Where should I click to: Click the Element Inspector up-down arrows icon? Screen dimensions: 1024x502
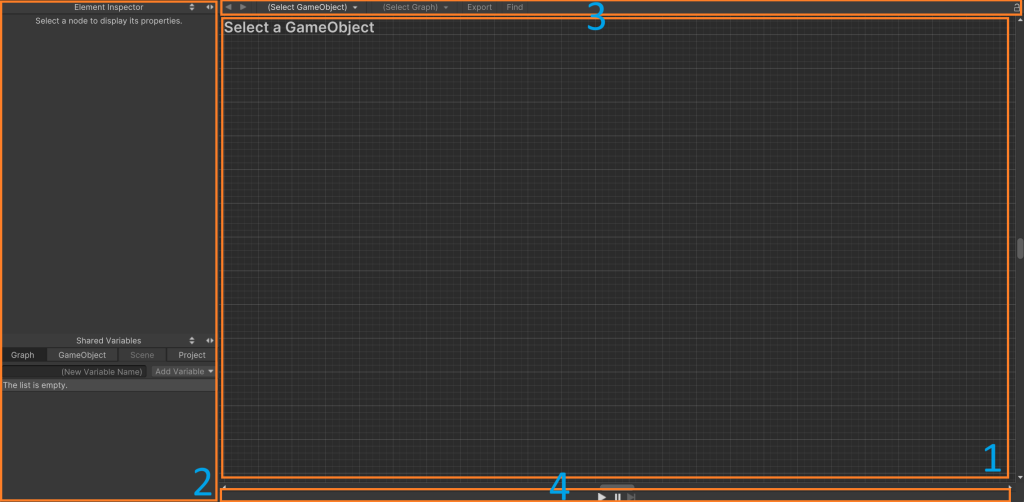(x=192, y=7)
